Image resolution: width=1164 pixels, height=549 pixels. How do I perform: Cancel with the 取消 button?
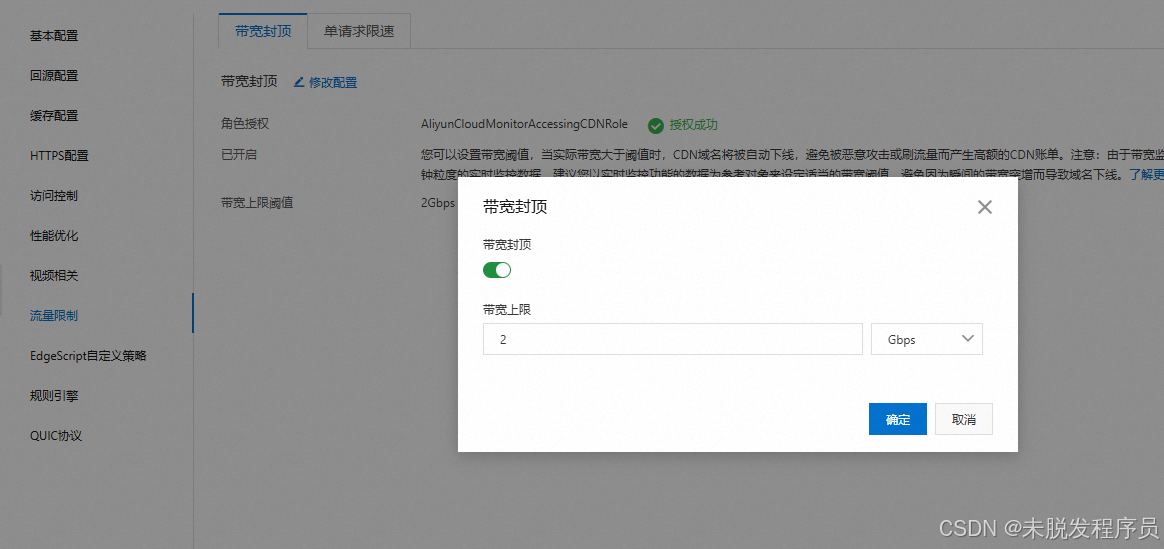[x=964, y=419]
